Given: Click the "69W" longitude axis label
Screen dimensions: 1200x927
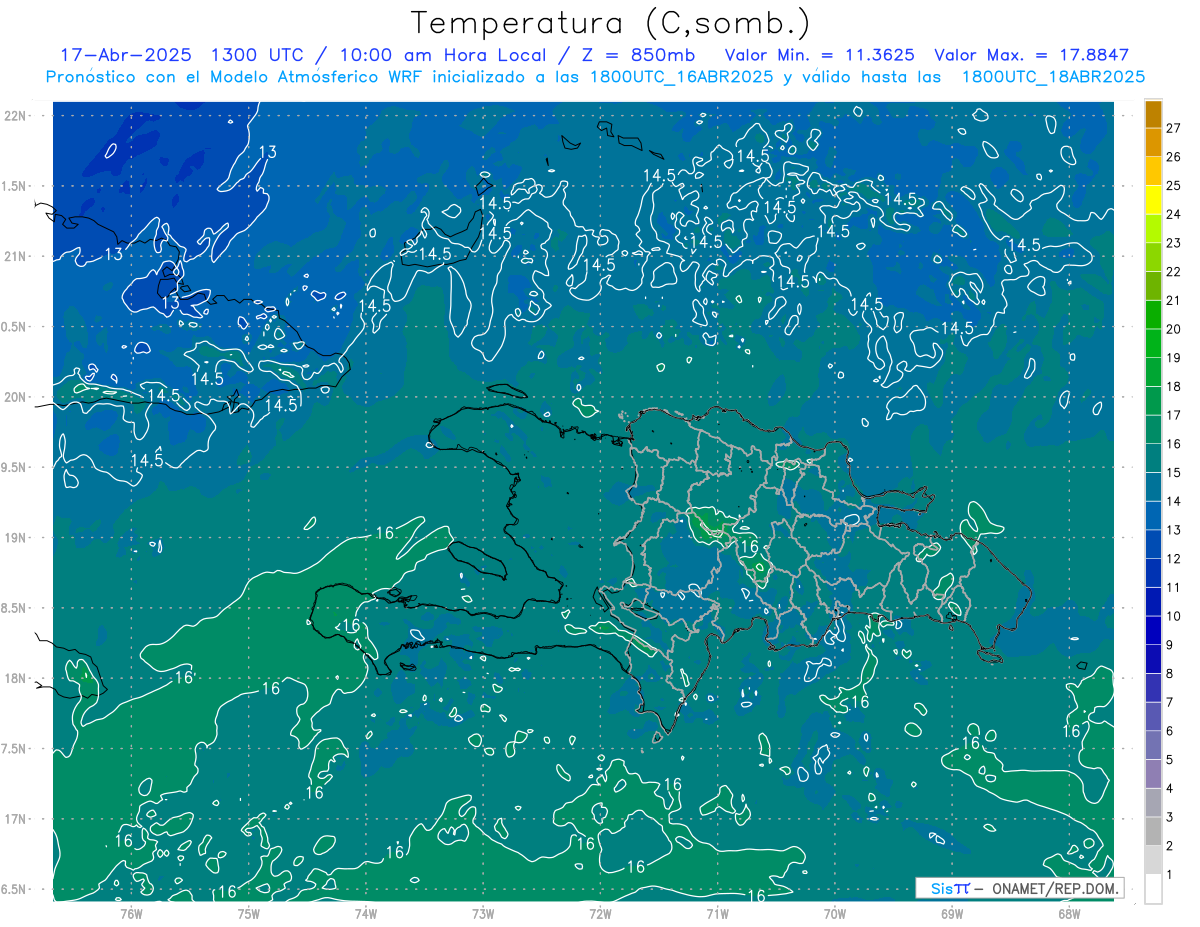Looking at the screenshot, I should [x=952, y=913].
